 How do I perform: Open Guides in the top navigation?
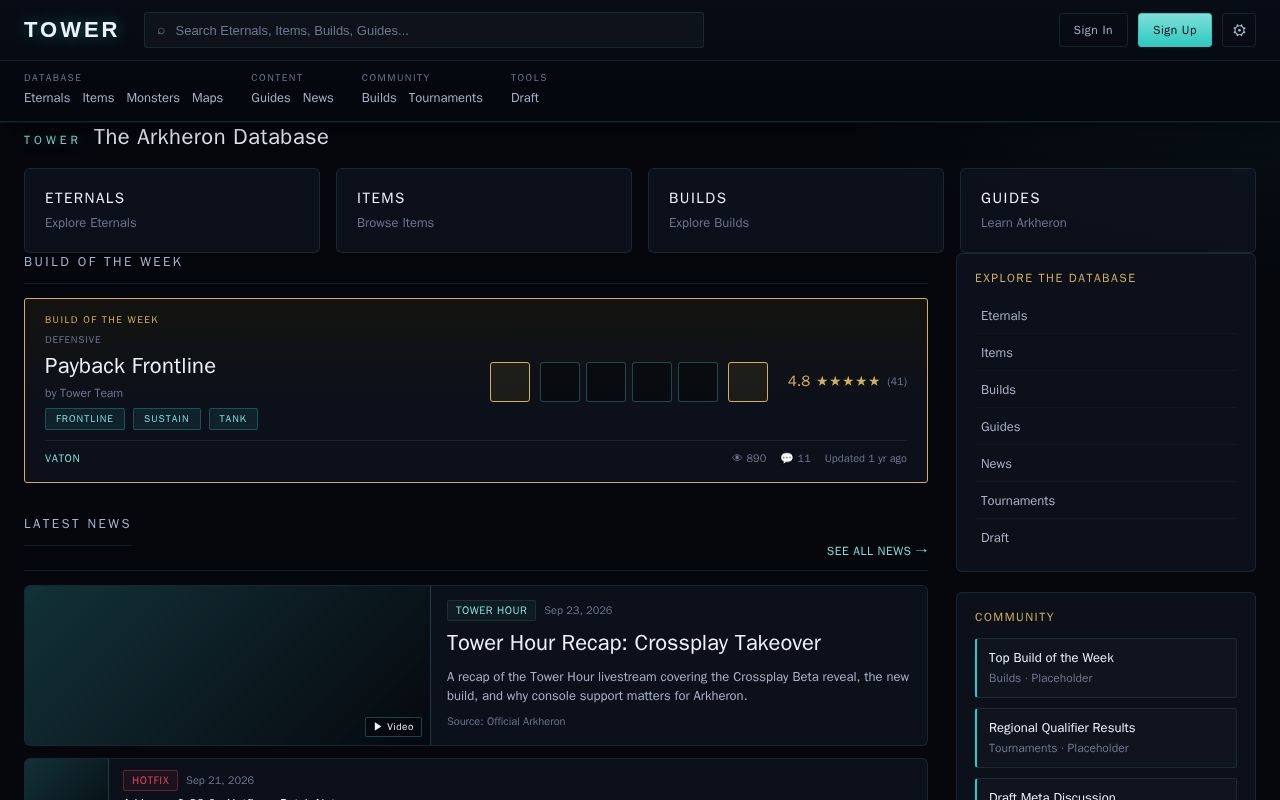click(271, 98)
